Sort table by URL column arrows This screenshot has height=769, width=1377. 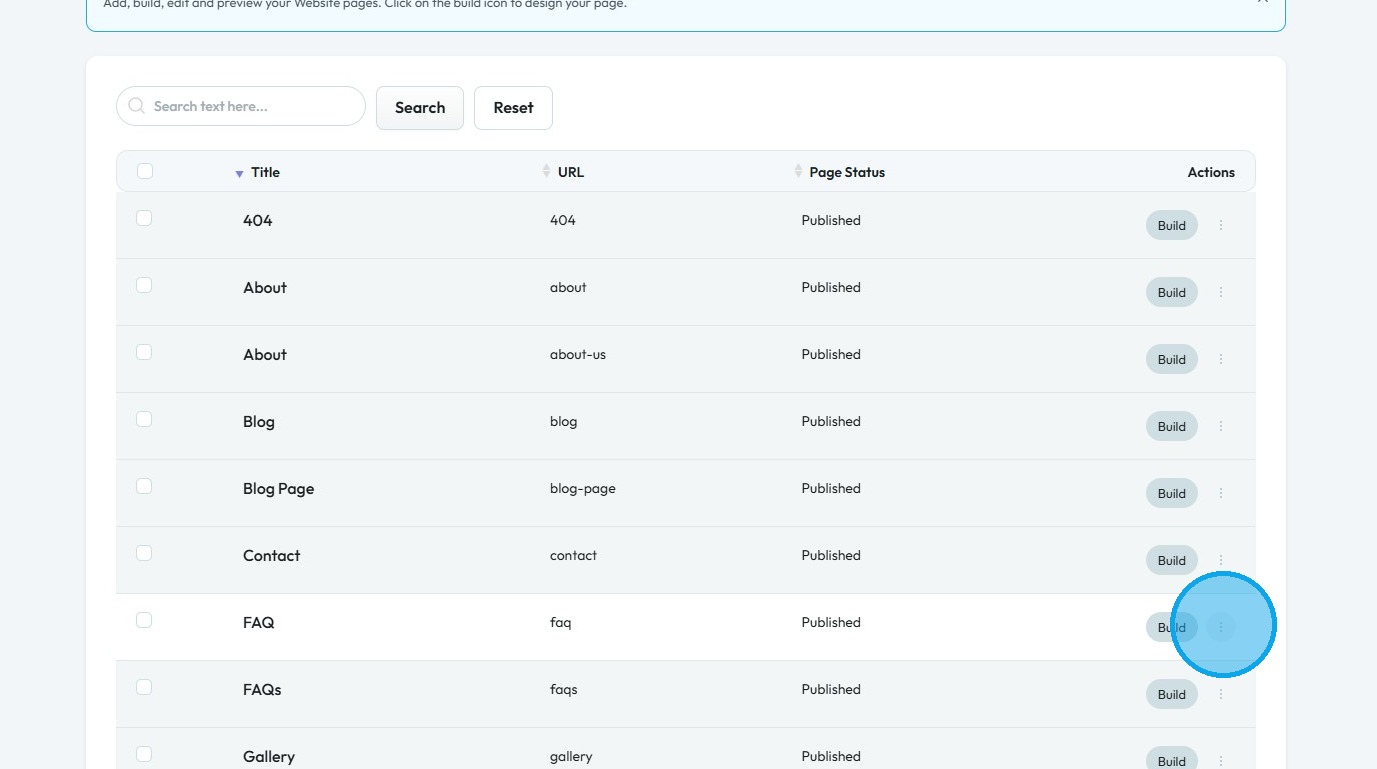coord(546,171)
